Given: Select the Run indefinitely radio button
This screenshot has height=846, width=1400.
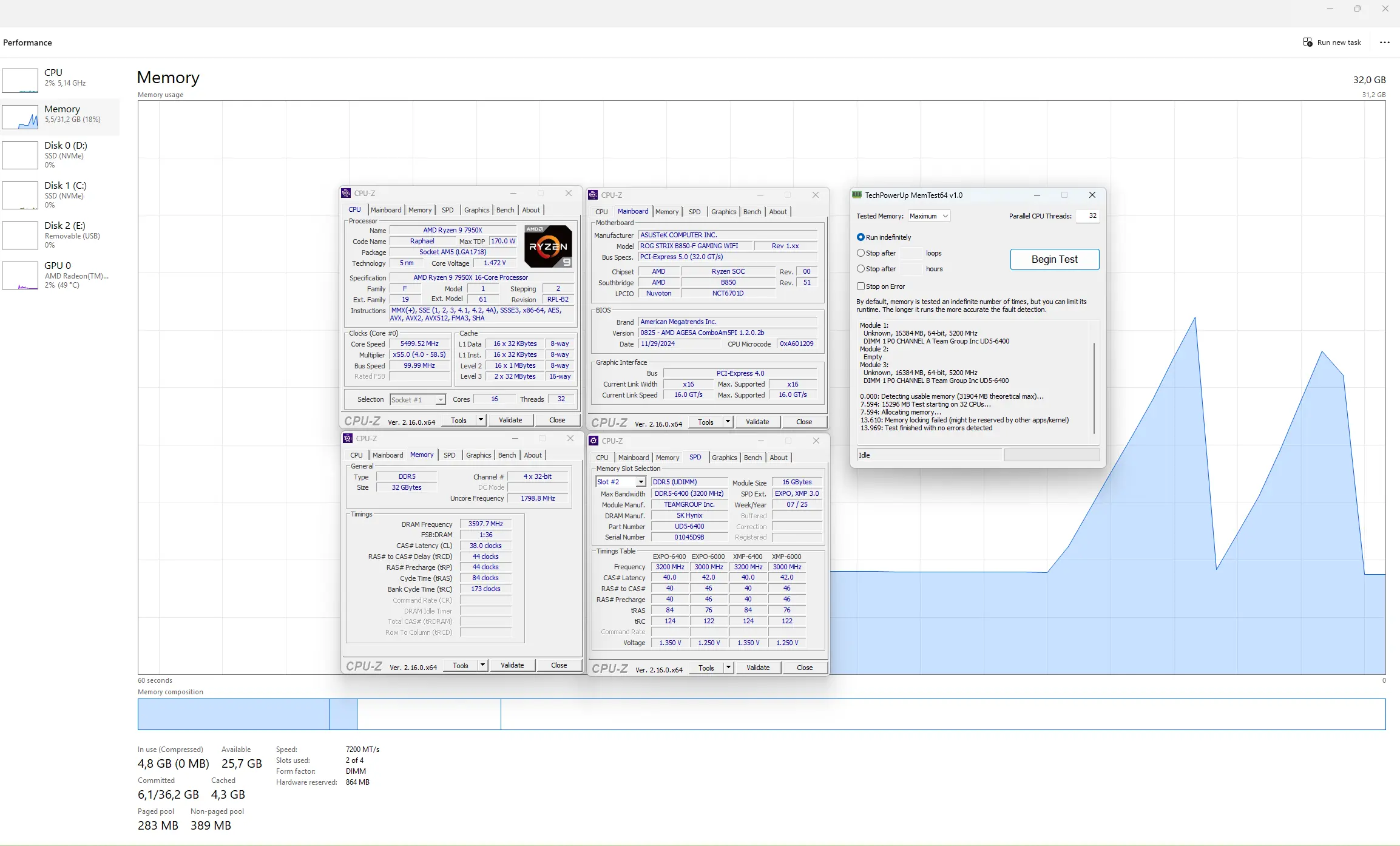Looking at the screenshot, I should coord(861,237).
